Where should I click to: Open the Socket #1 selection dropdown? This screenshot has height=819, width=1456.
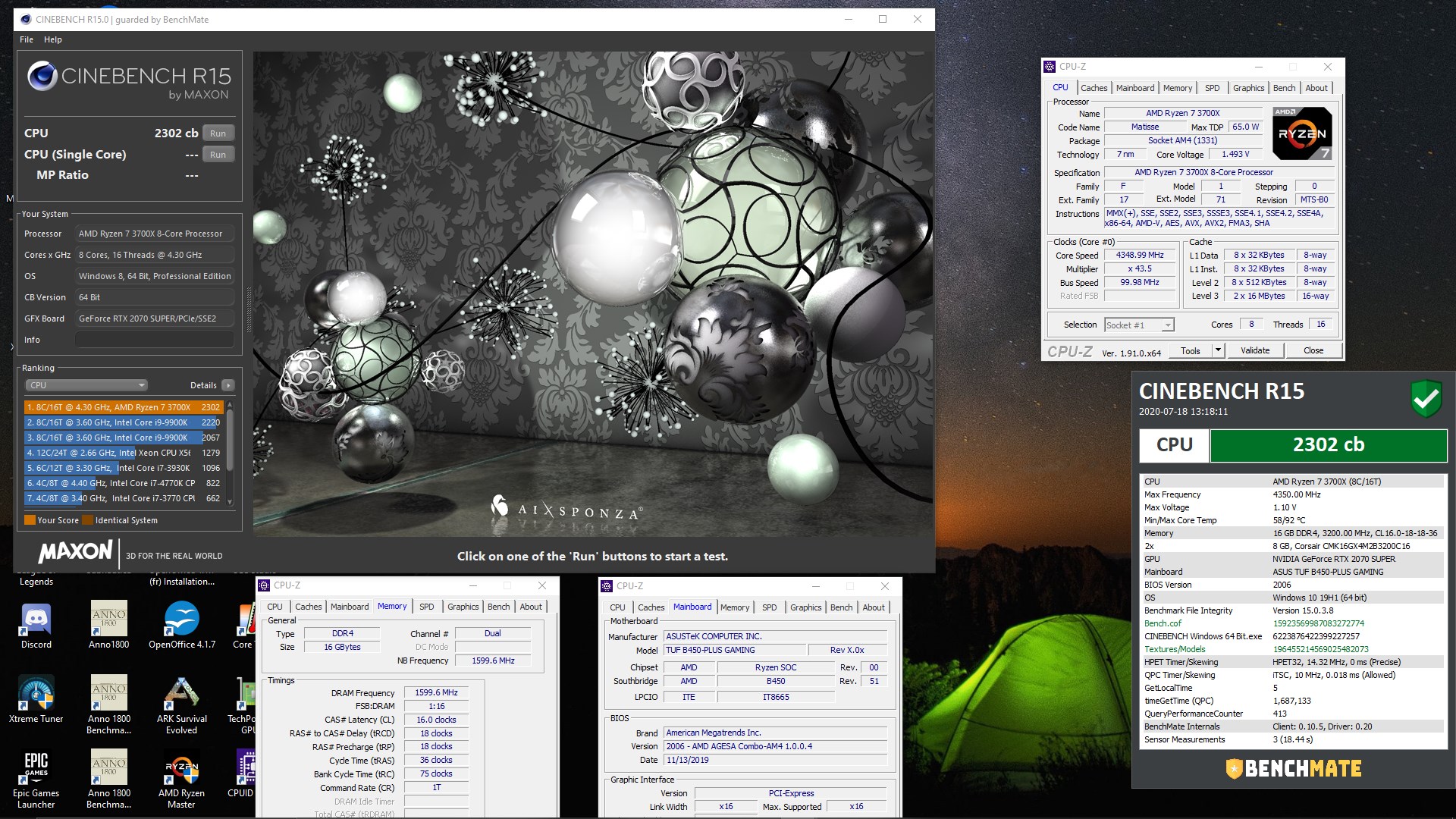point(1139,325)
